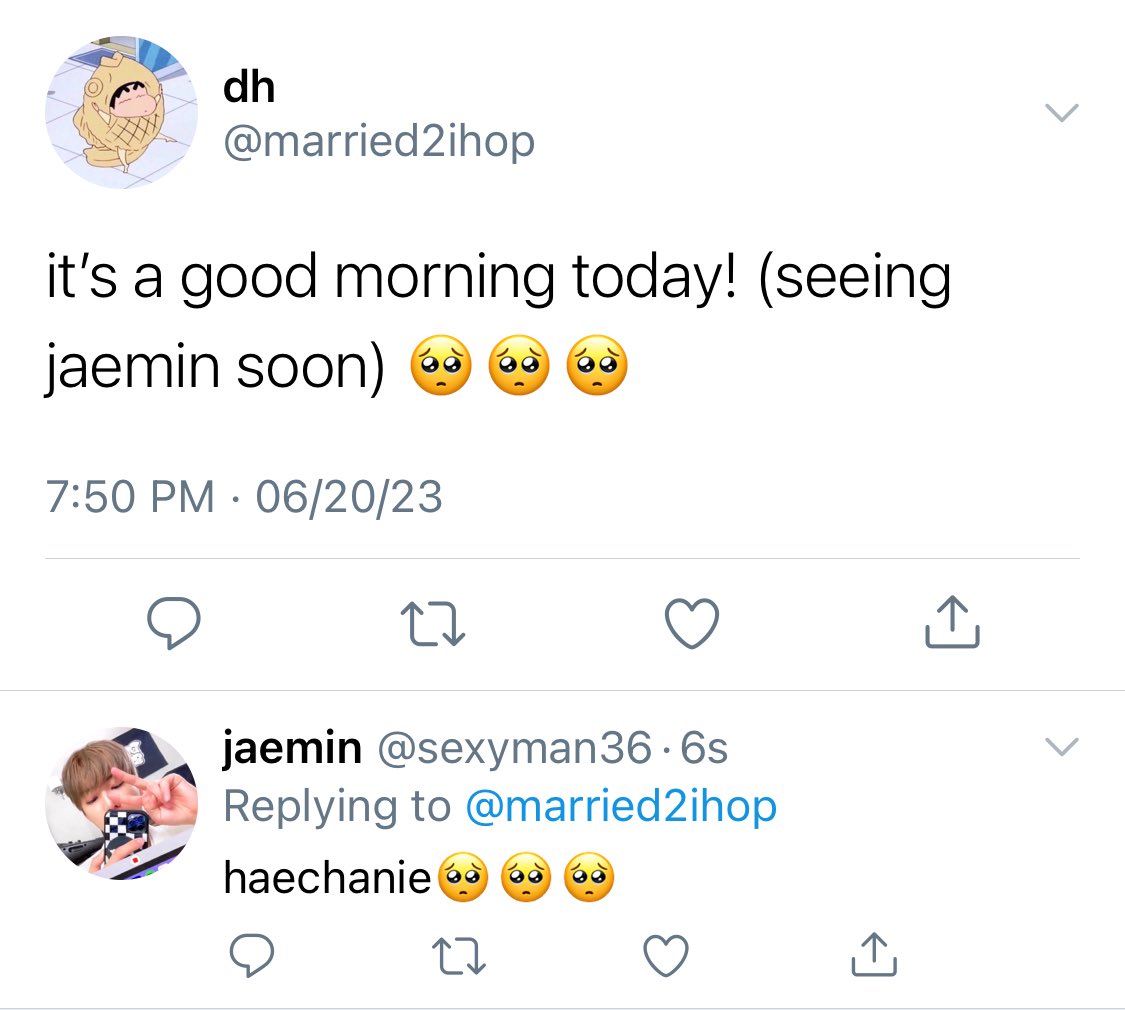The image size is (1125, 1010).
Task: Select the good morning tweet text
Action: (x=499, y=321)
